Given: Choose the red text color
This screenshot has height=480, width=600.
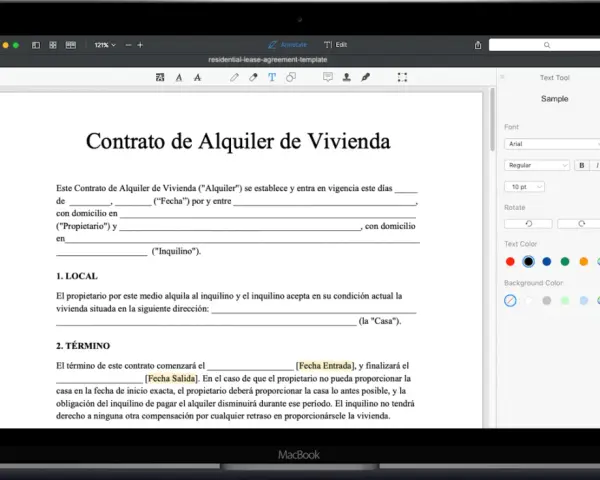Looking at the screenshot, I should pyautogui.click(x=510, y=261).
